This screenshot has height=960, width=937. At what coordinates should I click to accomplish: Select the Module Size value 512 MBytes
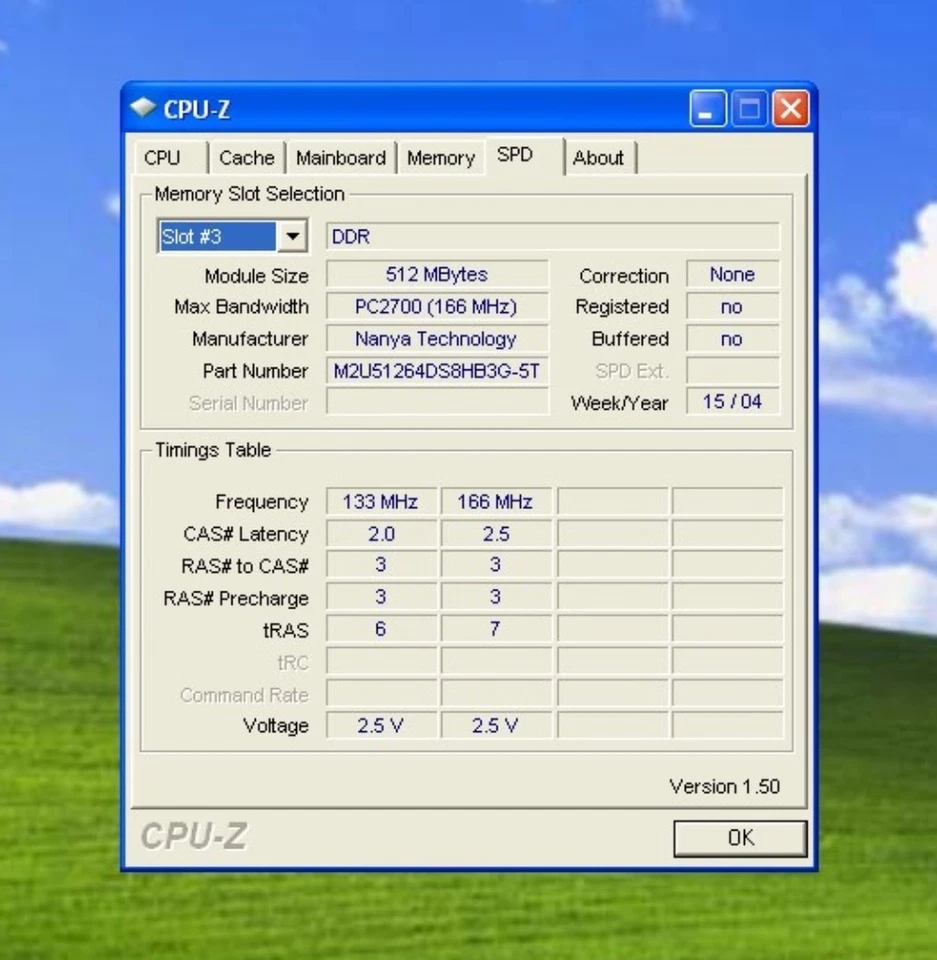[x=437, y=274]
